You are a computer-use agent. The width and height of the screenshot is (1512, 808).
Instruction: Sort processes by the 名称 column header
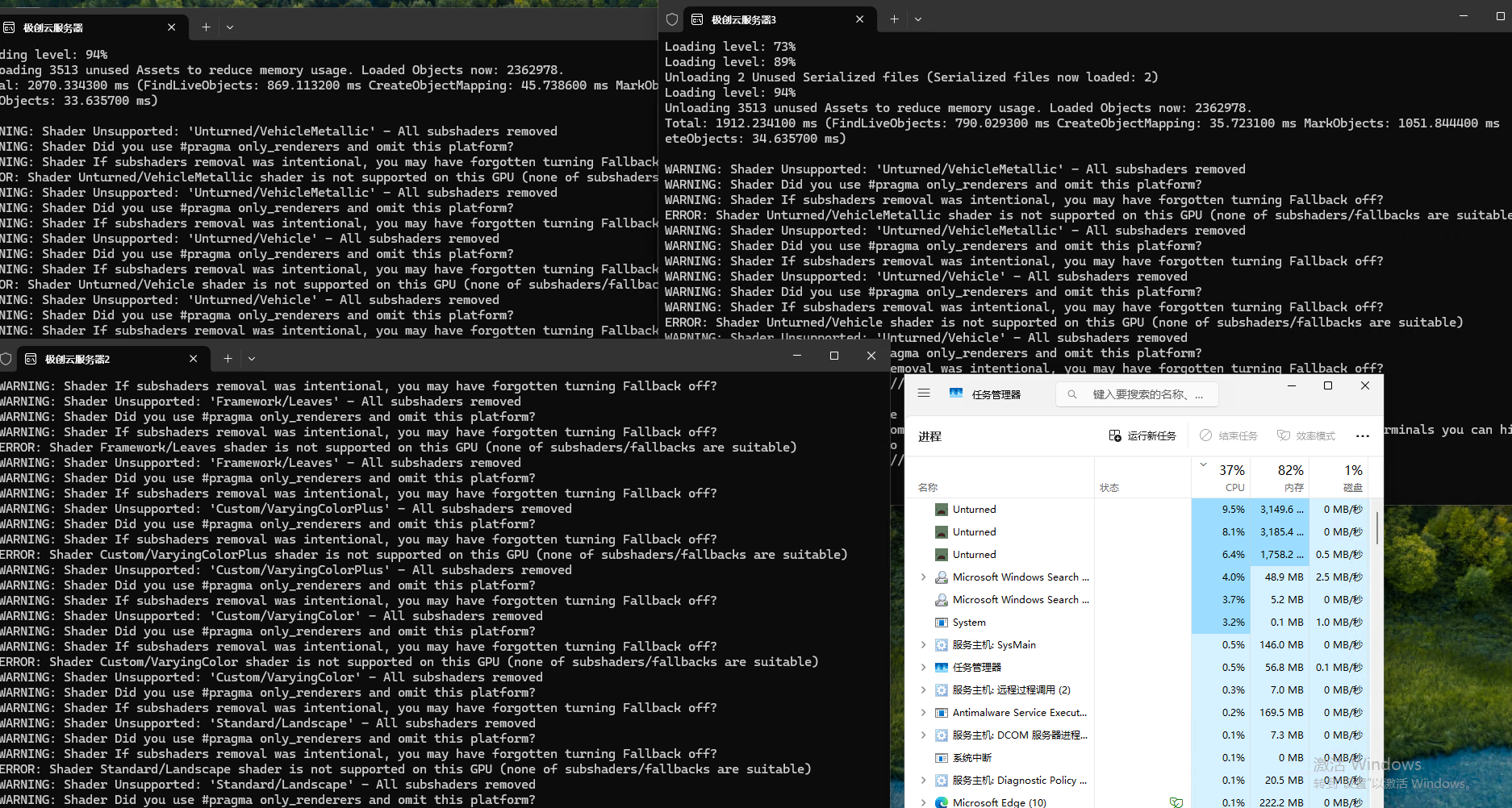1000,477
